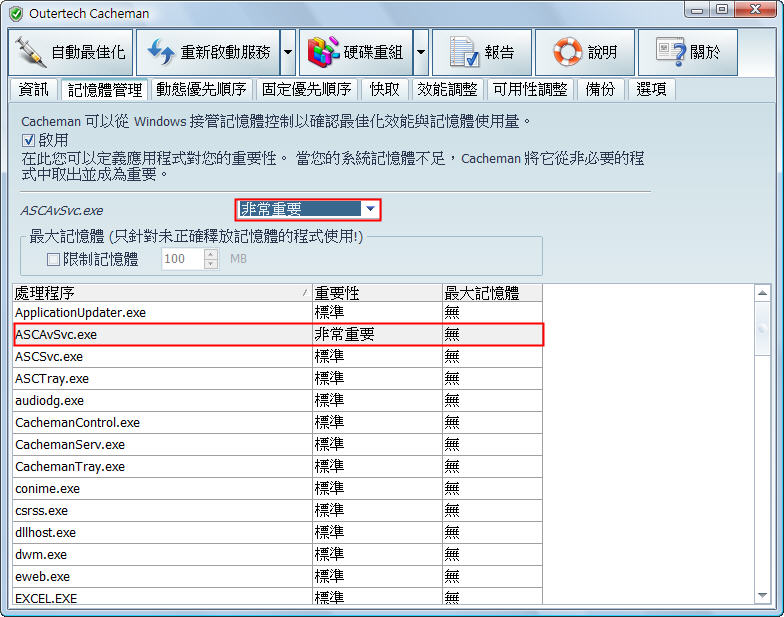Click the memory limit MB number field

tap(182, 259)
